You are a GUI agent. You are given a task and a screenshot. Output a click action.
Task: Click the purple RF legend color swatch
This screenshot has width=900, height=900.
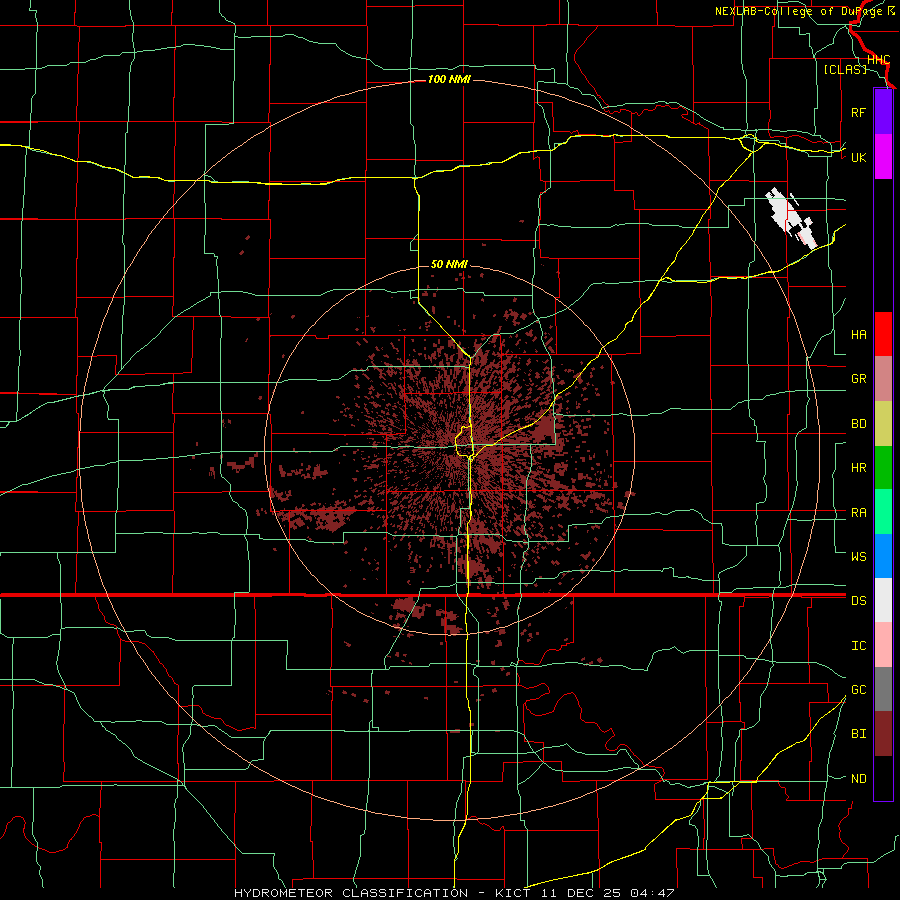(x=883, y=112)
